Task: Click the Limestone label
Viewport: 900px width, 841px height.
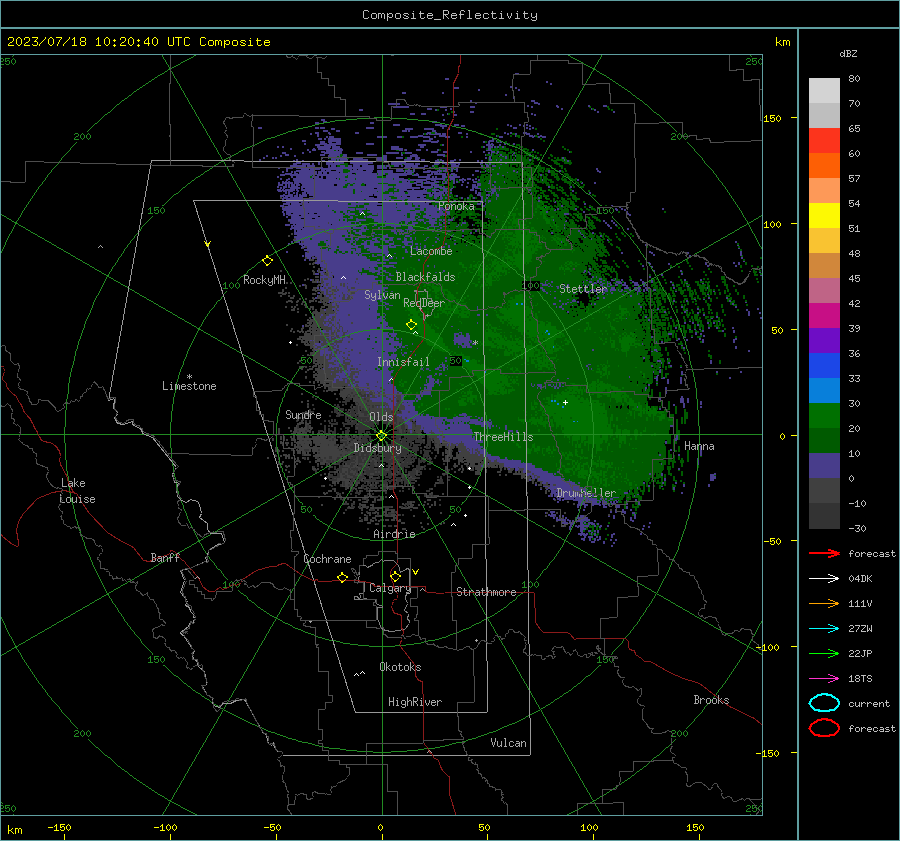Action: click(189, 386)
